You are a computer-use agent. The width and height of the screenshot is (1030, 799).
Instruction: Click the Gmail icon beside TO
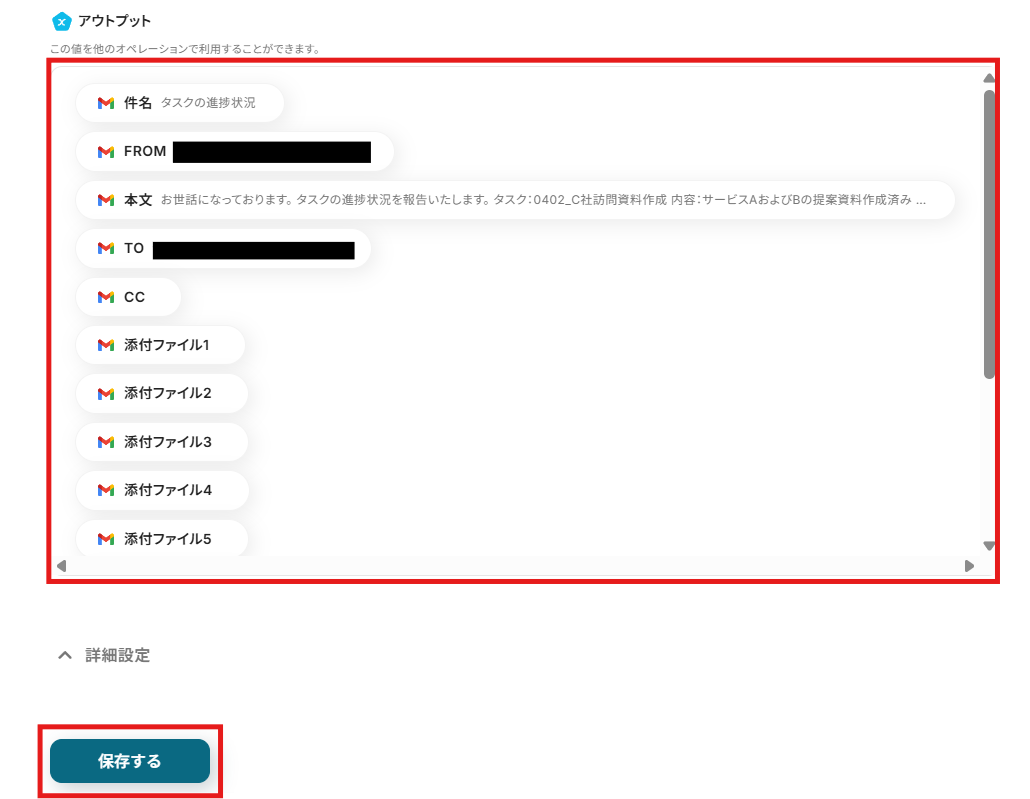[106, 248]
